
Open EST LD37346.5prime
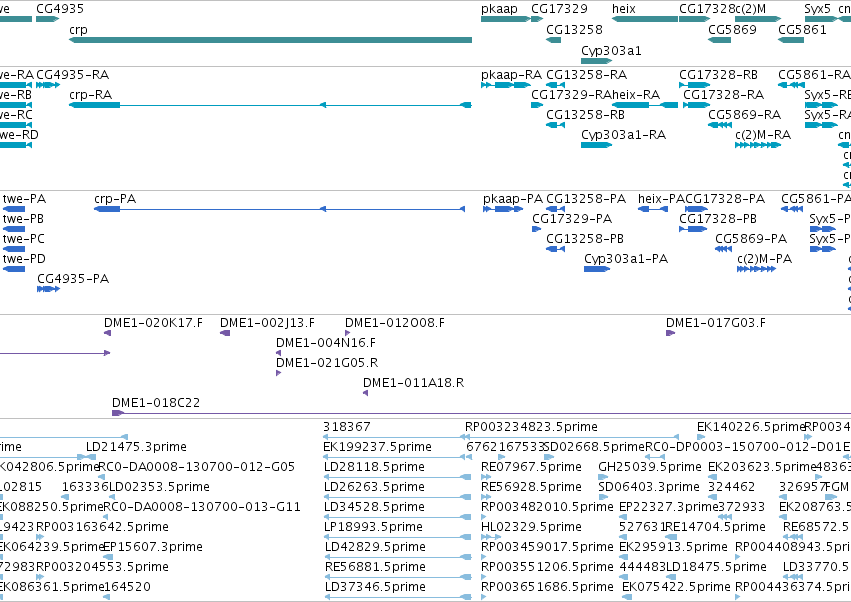pos(398,597)
